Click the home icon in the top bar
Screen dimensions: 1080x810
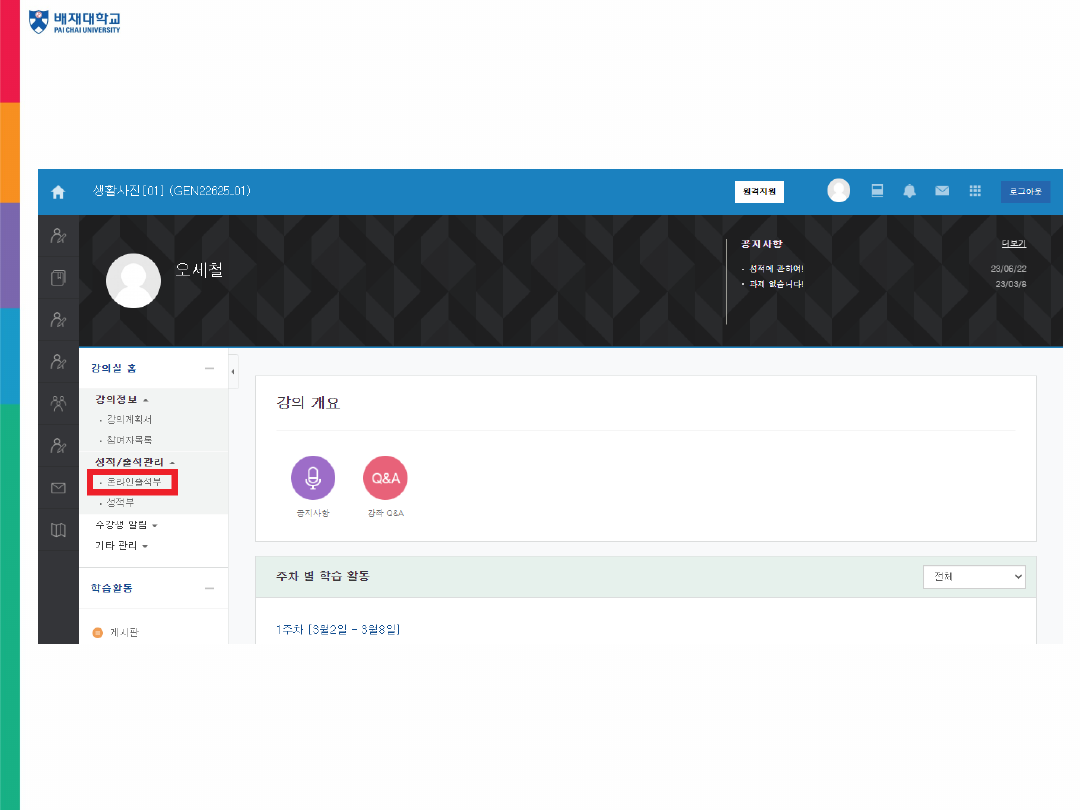(58, 192)
